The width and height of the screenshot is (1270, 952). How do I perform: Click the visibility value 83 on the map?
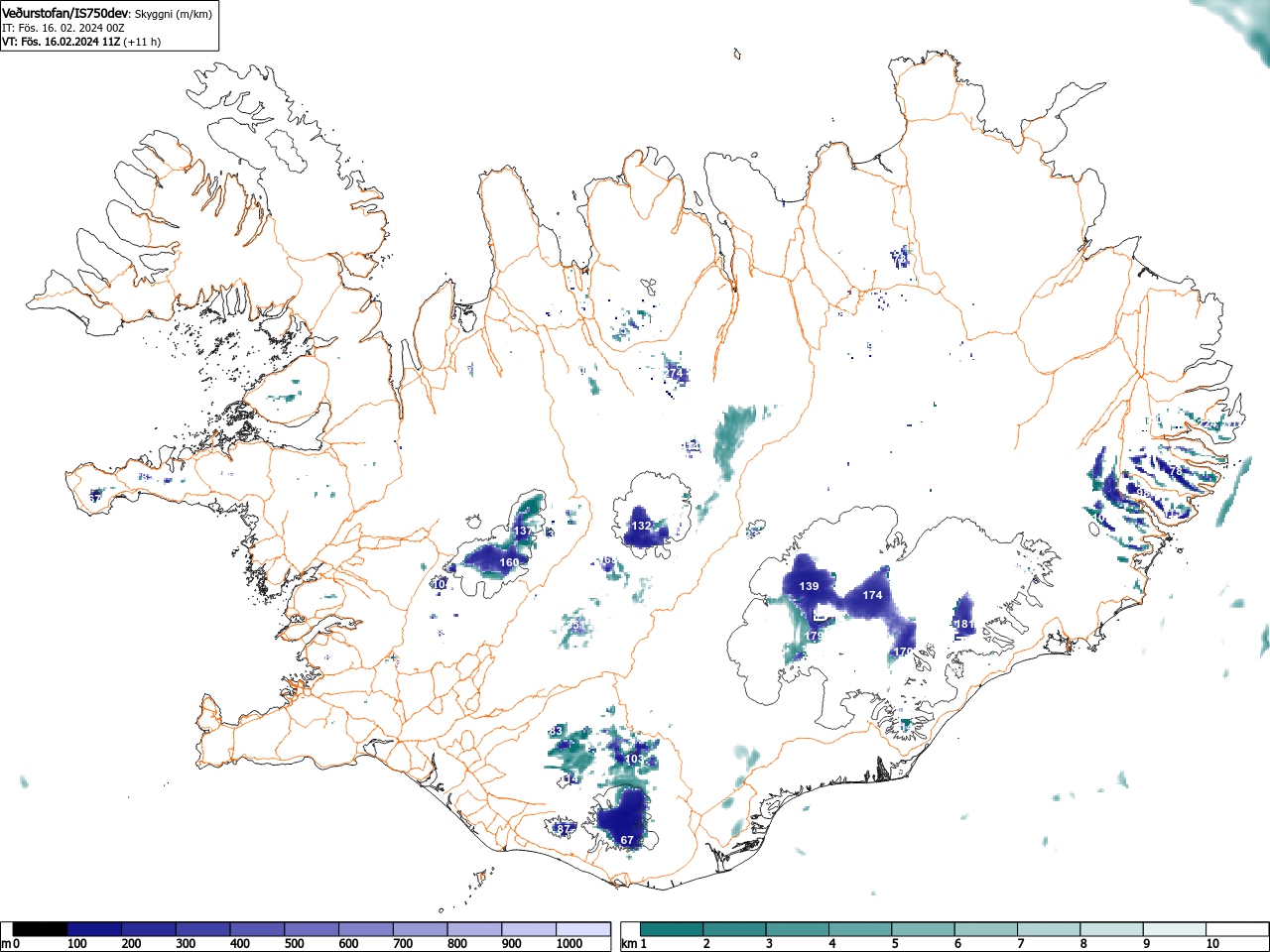pos(557,731)
